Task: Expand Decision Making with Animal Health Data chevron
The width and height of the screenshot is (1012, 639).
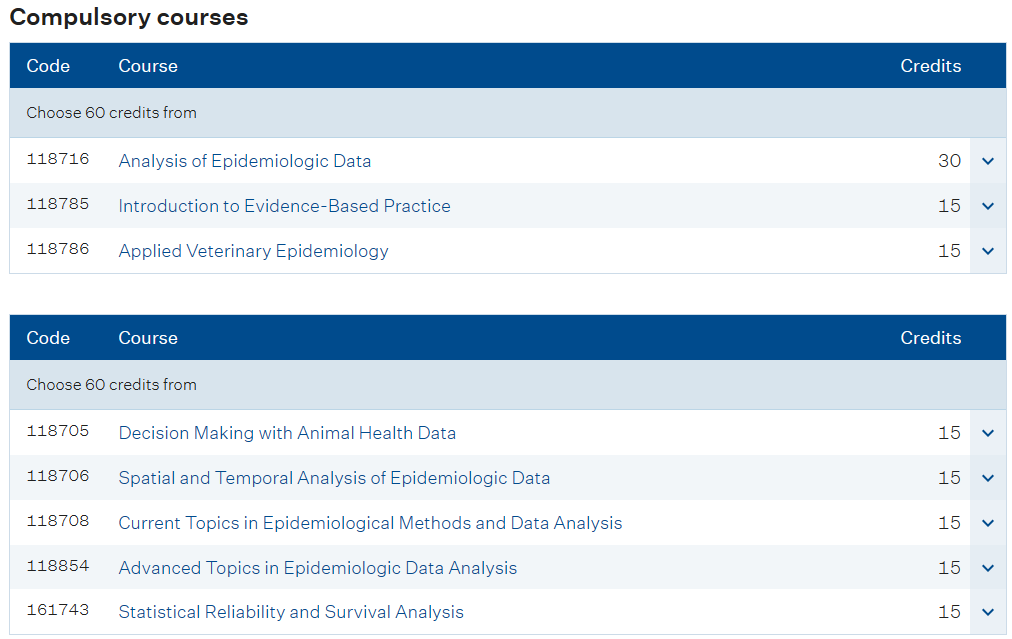Action: pos(987,433)
